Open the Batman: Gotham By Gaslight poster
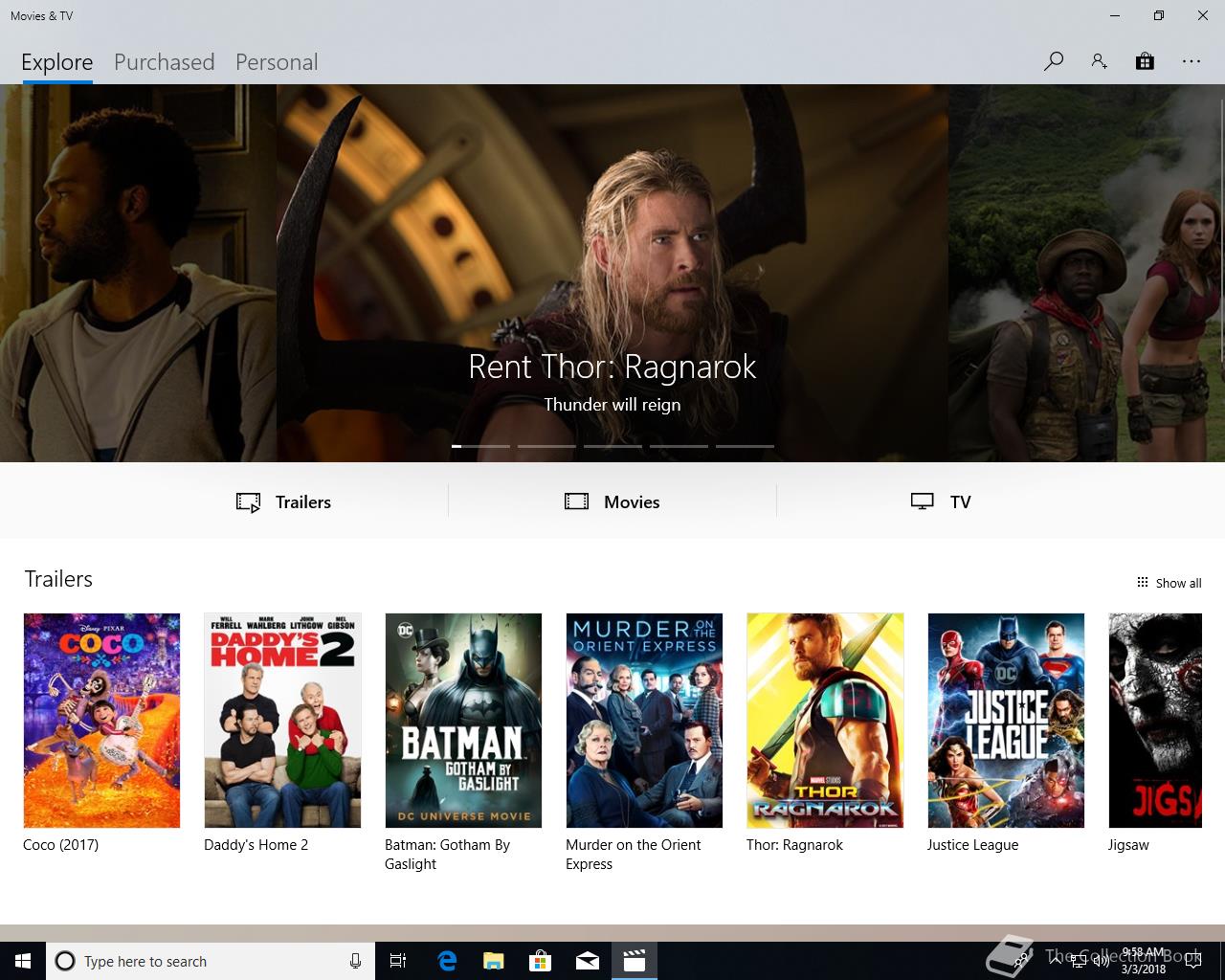This screenshot has width=1225, height=980. [463, 721]
